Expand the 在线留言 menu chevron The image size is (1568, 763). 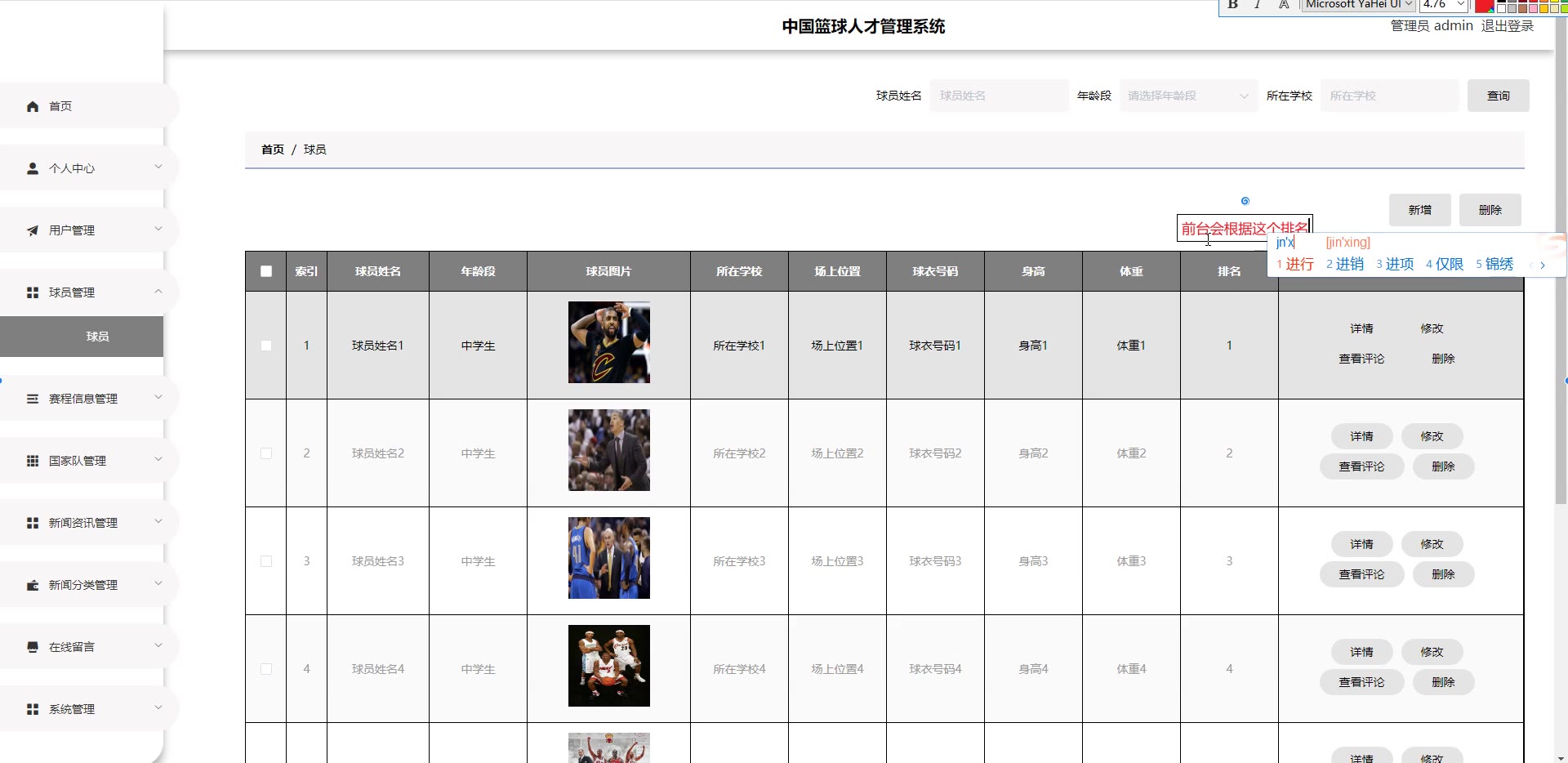coord(158,645)
